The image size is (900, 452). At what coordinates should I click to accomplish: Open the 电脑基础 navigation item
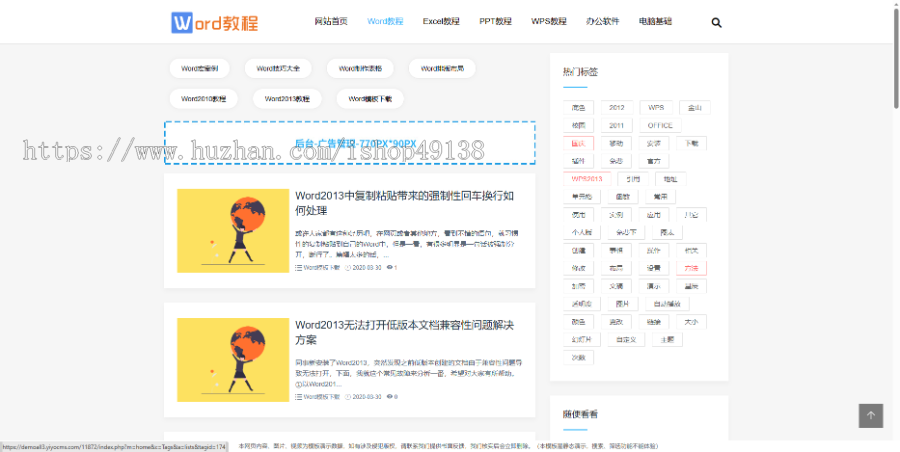(x=655, y=21)
